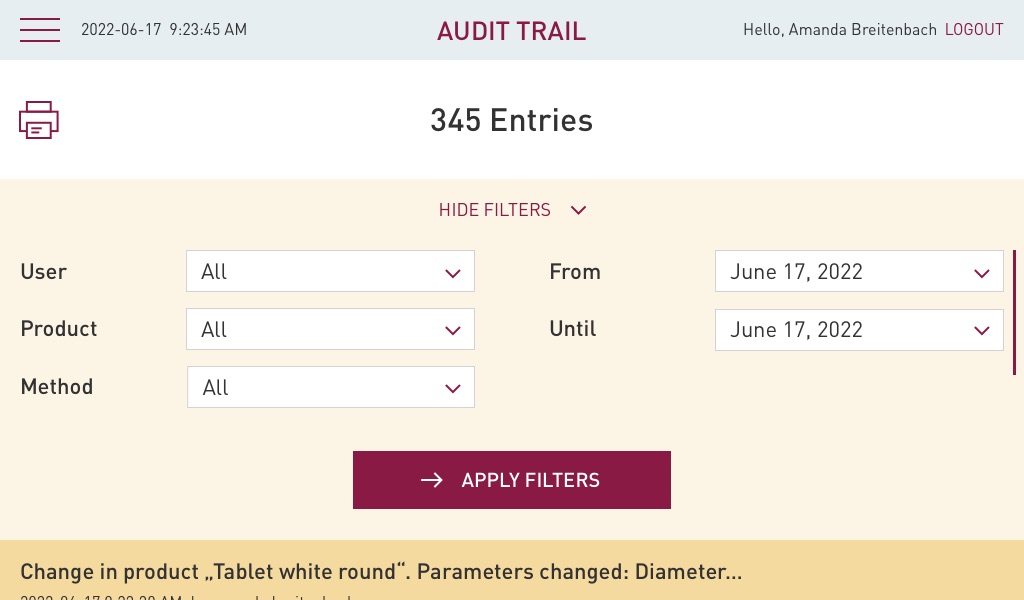1024x600 pixels.
Task: Open the hamburger navigation menu
Action: pos(40,30)
